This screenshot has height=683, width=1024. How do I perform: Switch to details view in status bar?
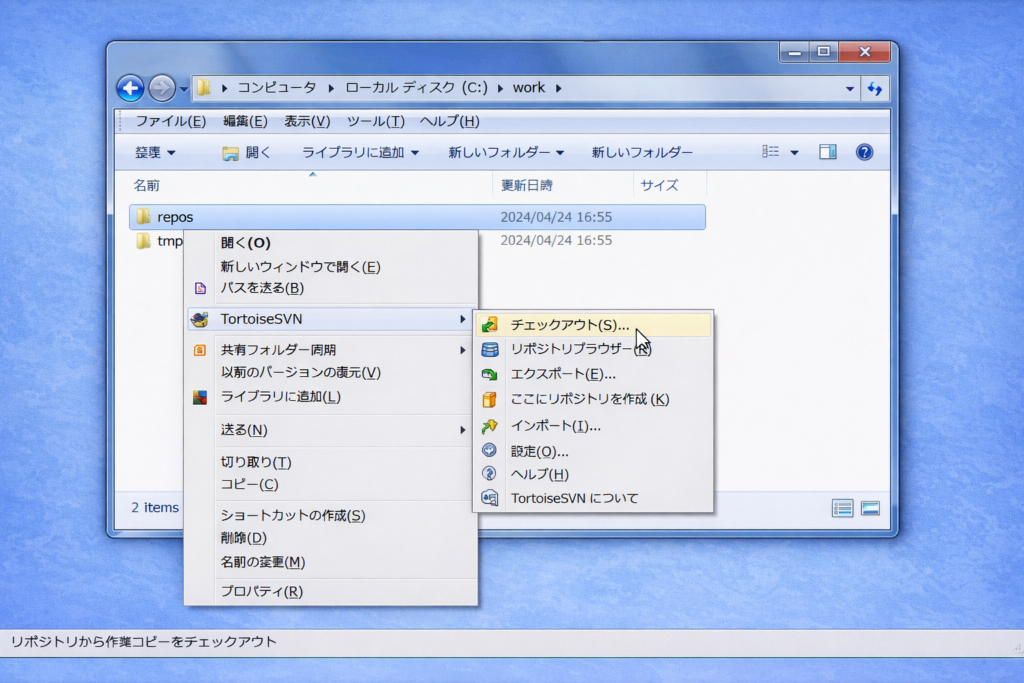(843, 508)
